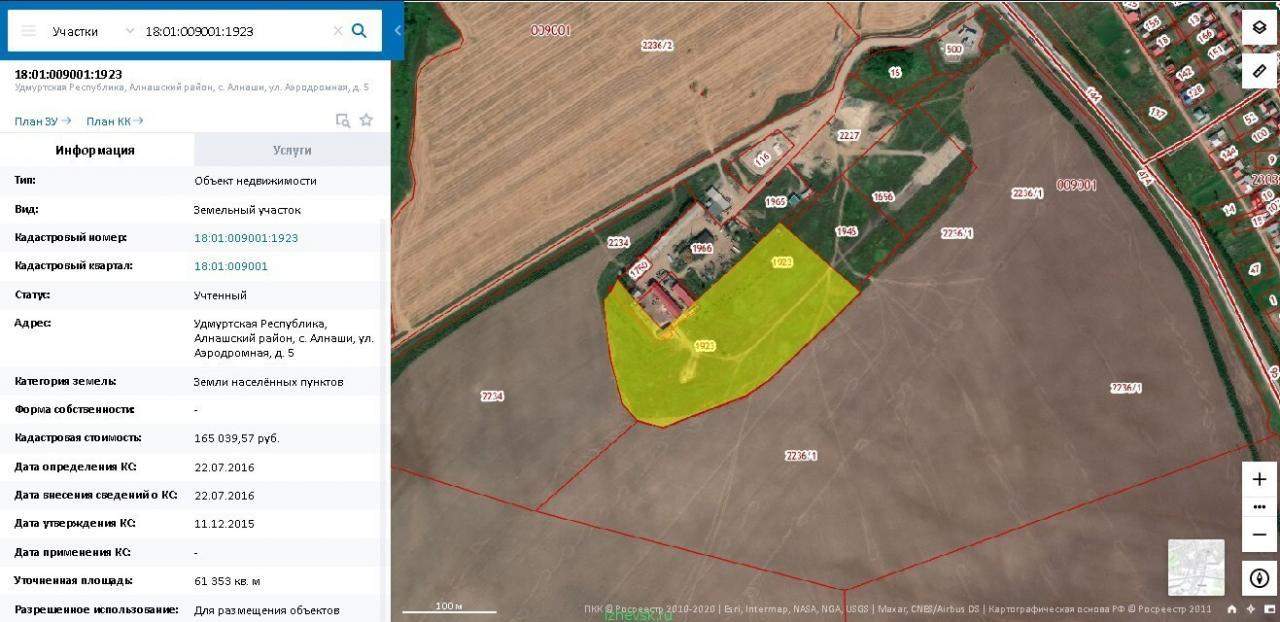The height and width of the screenshot is (622, 1280).
Task: Run search with magnifier icon
Action: tap(360, 31)
